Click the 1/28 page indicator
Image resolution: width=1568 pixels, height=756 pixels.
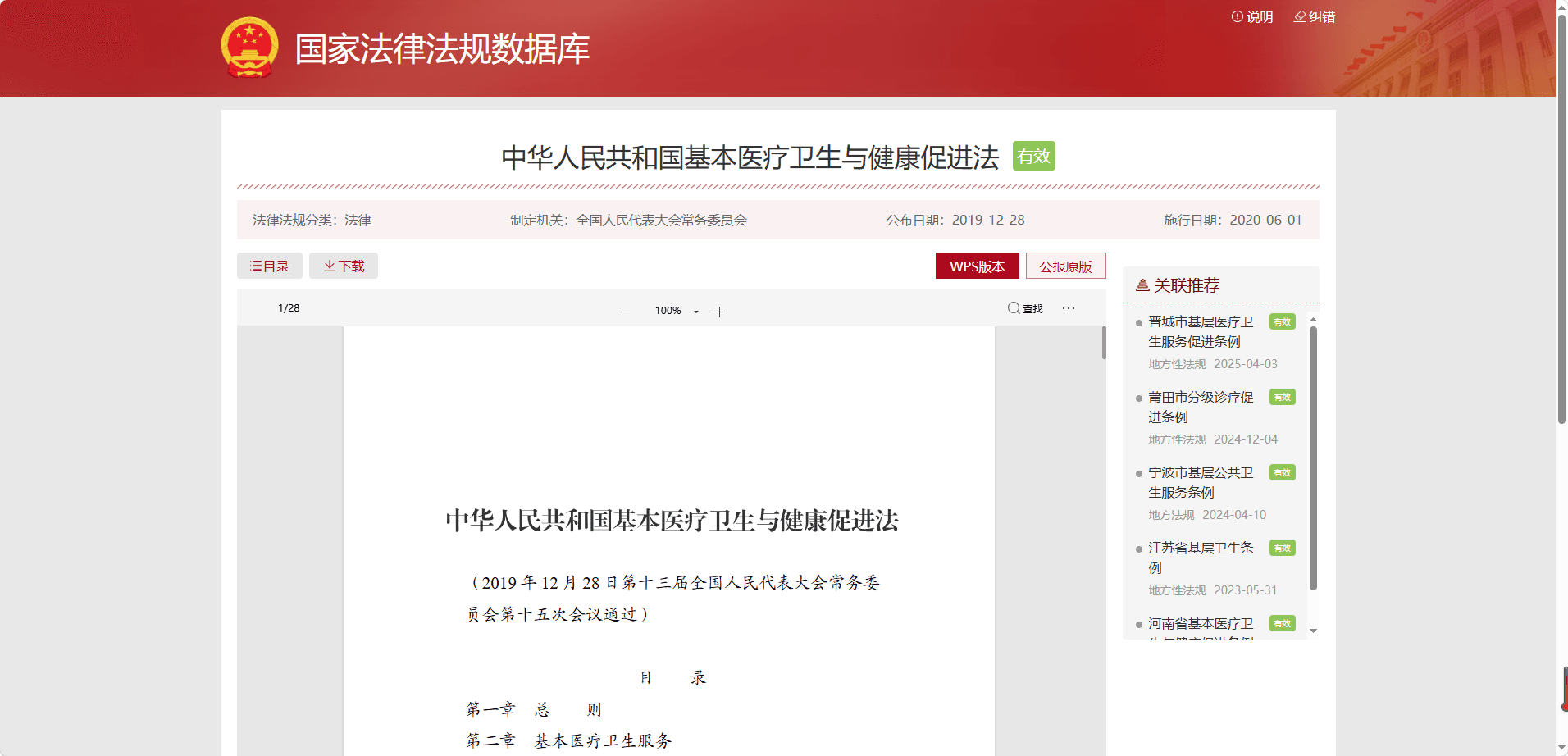pos(289,308)
